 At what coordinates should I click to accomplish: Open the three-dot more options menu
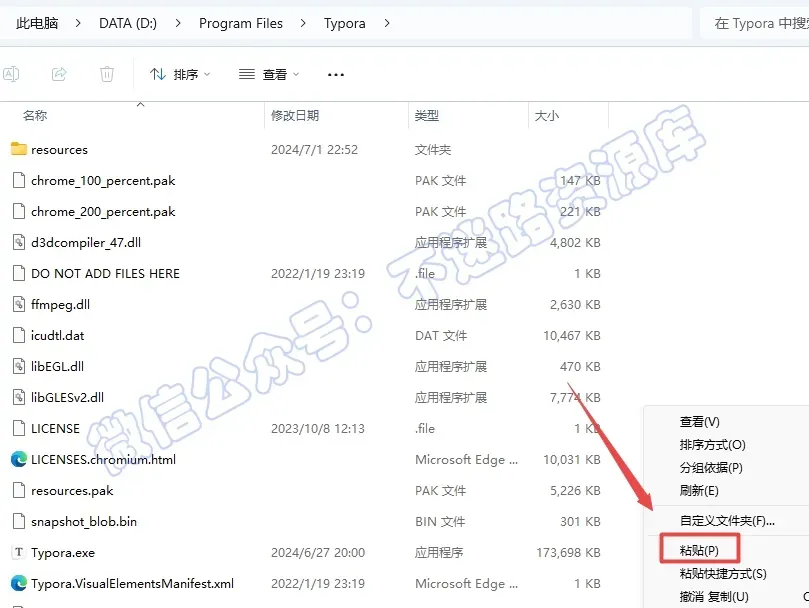point(336,75)
